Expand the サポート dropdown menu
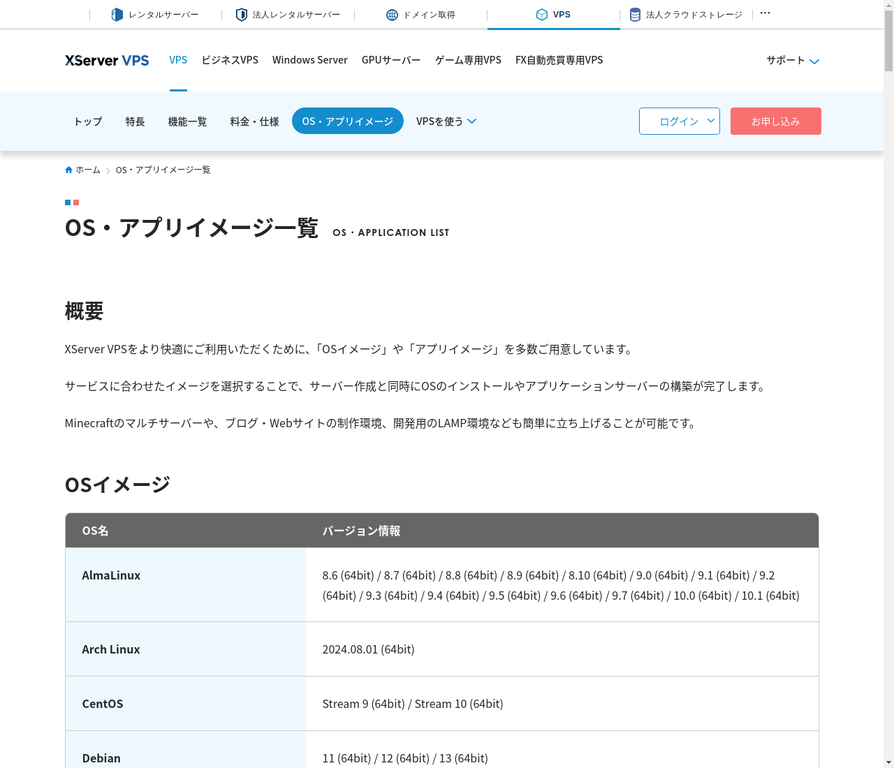Image resolution: width=894 pixels, height=768 pixels. [790, 60]
